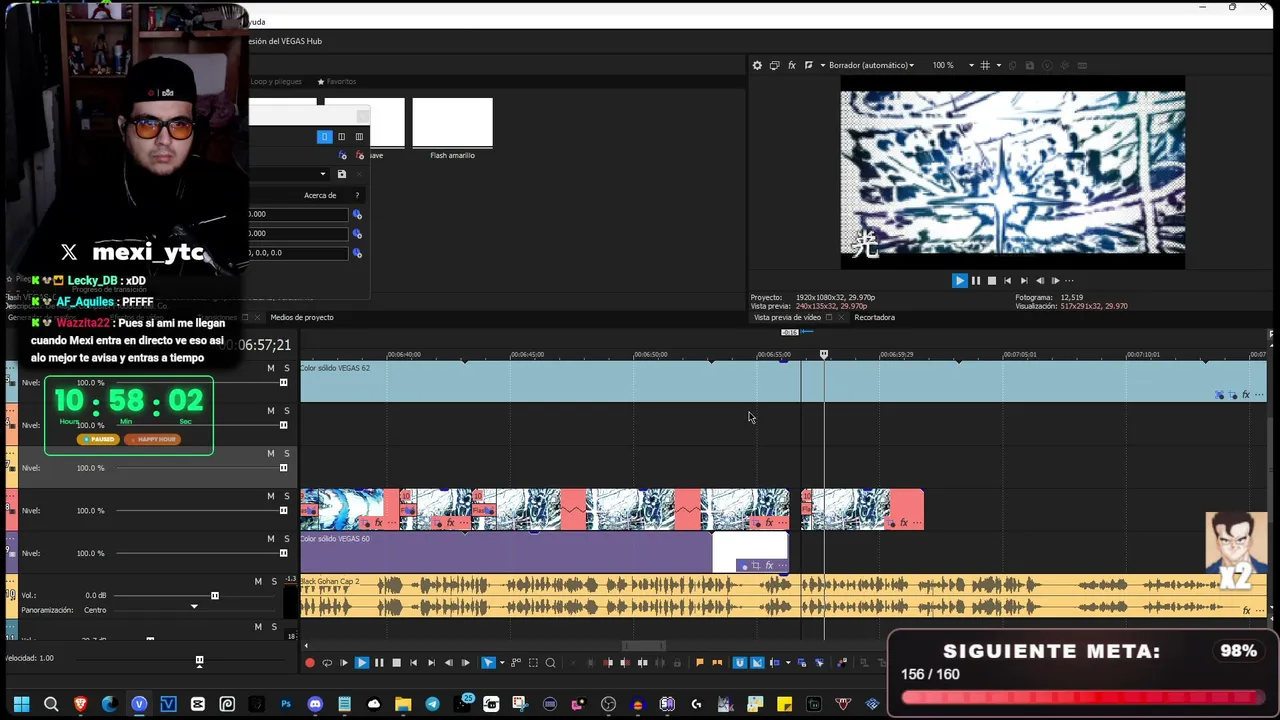Play from the video preview transport
Screen dimensions: 1280x720
click(x=959, y=281)
